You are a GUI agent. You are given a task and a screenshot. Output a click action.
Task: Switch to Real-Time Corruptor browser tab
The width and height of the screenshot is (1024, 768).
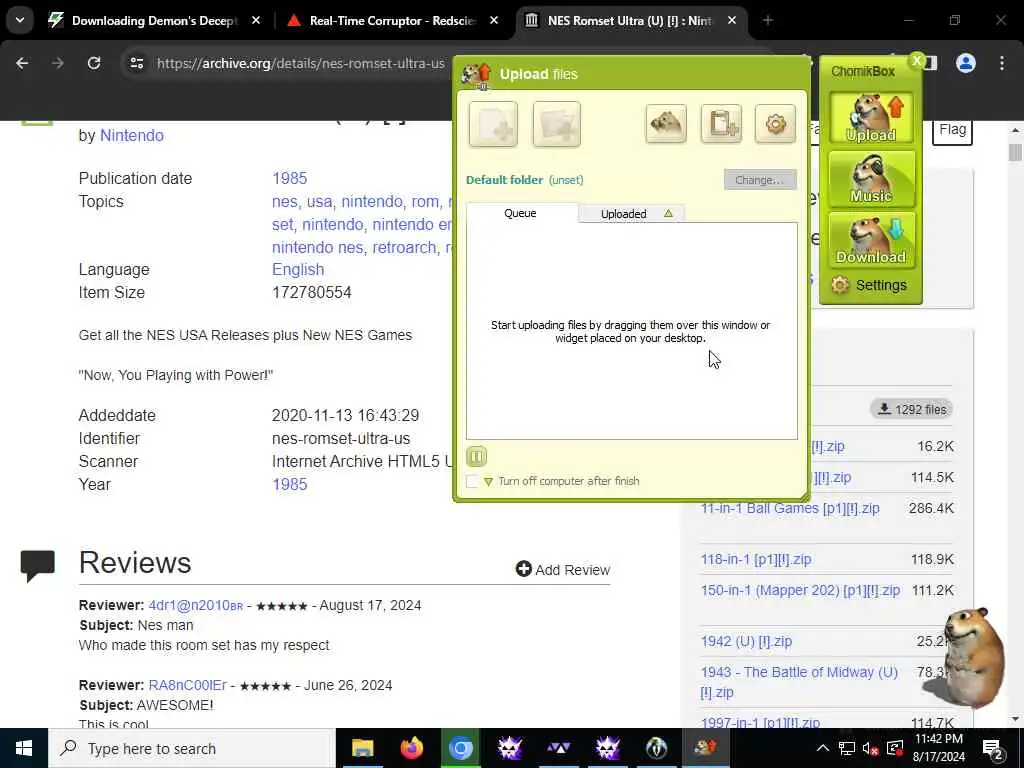pyautogui.click(x=392, y=20)
